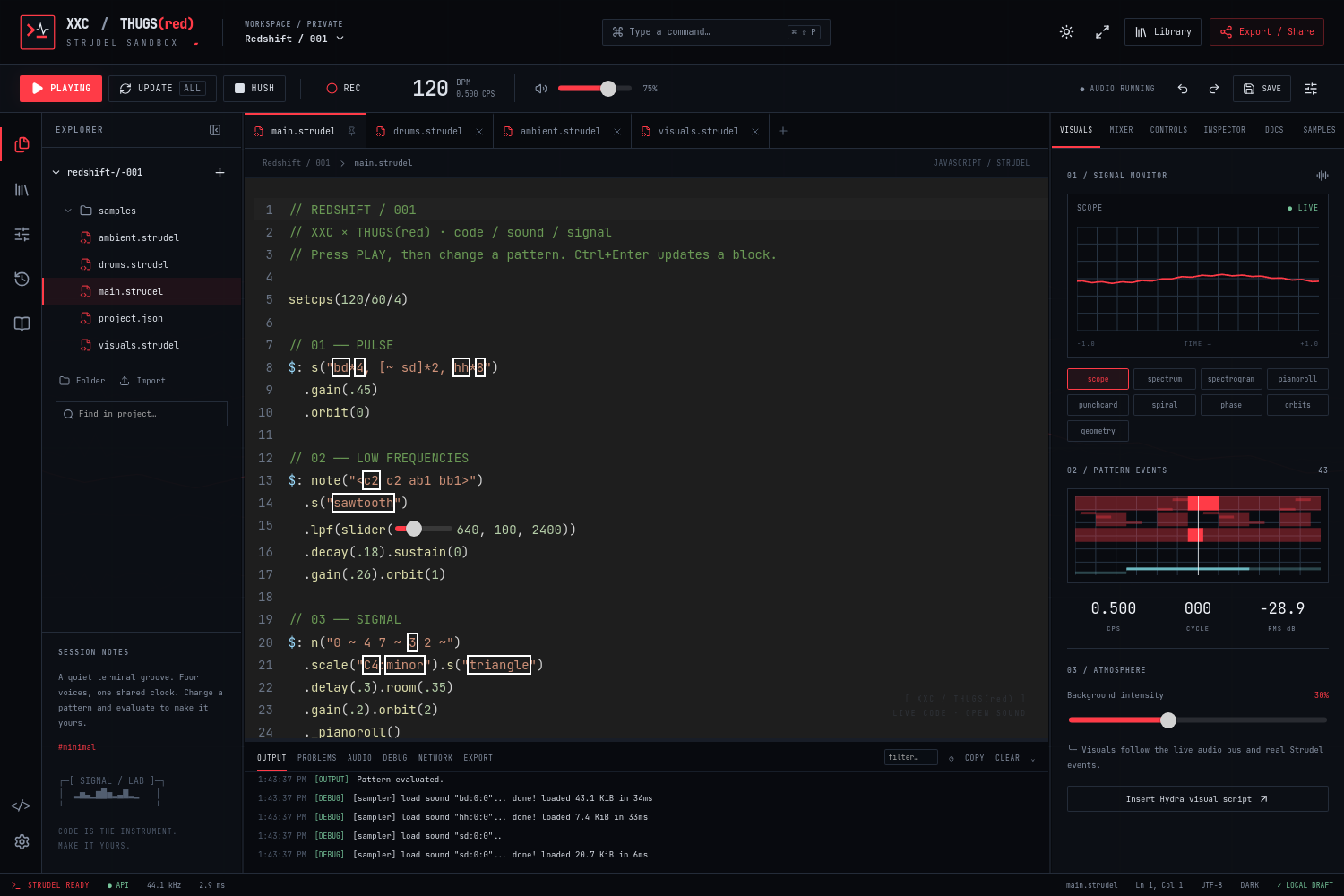Open the MIXER panel tab
This screenshot has height=896, width=1344.
[x=1121, y=130]
